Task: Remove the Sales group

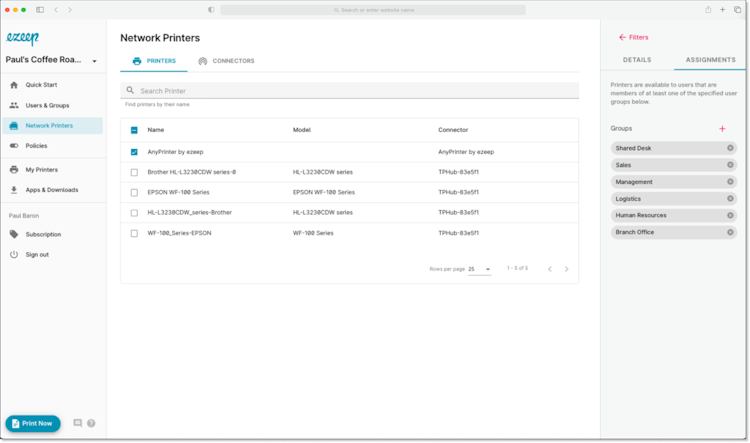Action: pos(730,165)
